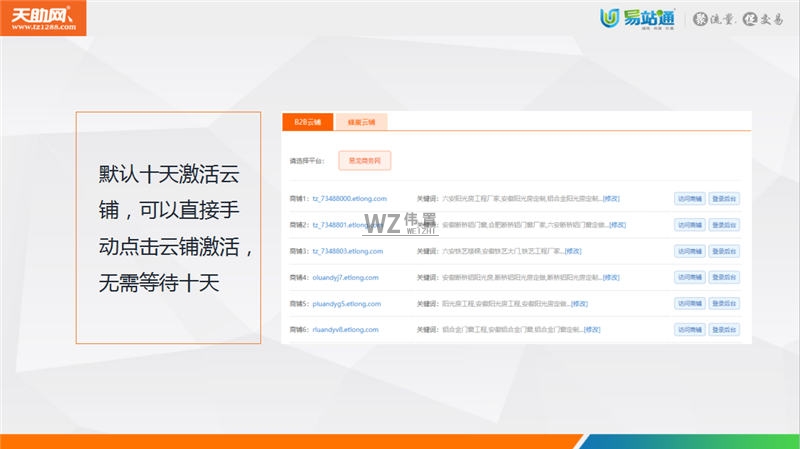
Task: Click 修改 for the 商铺2 keywords
Action: pos(617,224)
